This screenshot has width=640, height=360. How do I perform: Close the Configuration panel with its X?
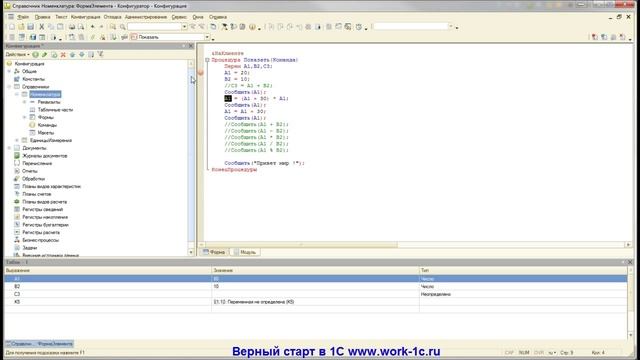(x=191, y=46)
